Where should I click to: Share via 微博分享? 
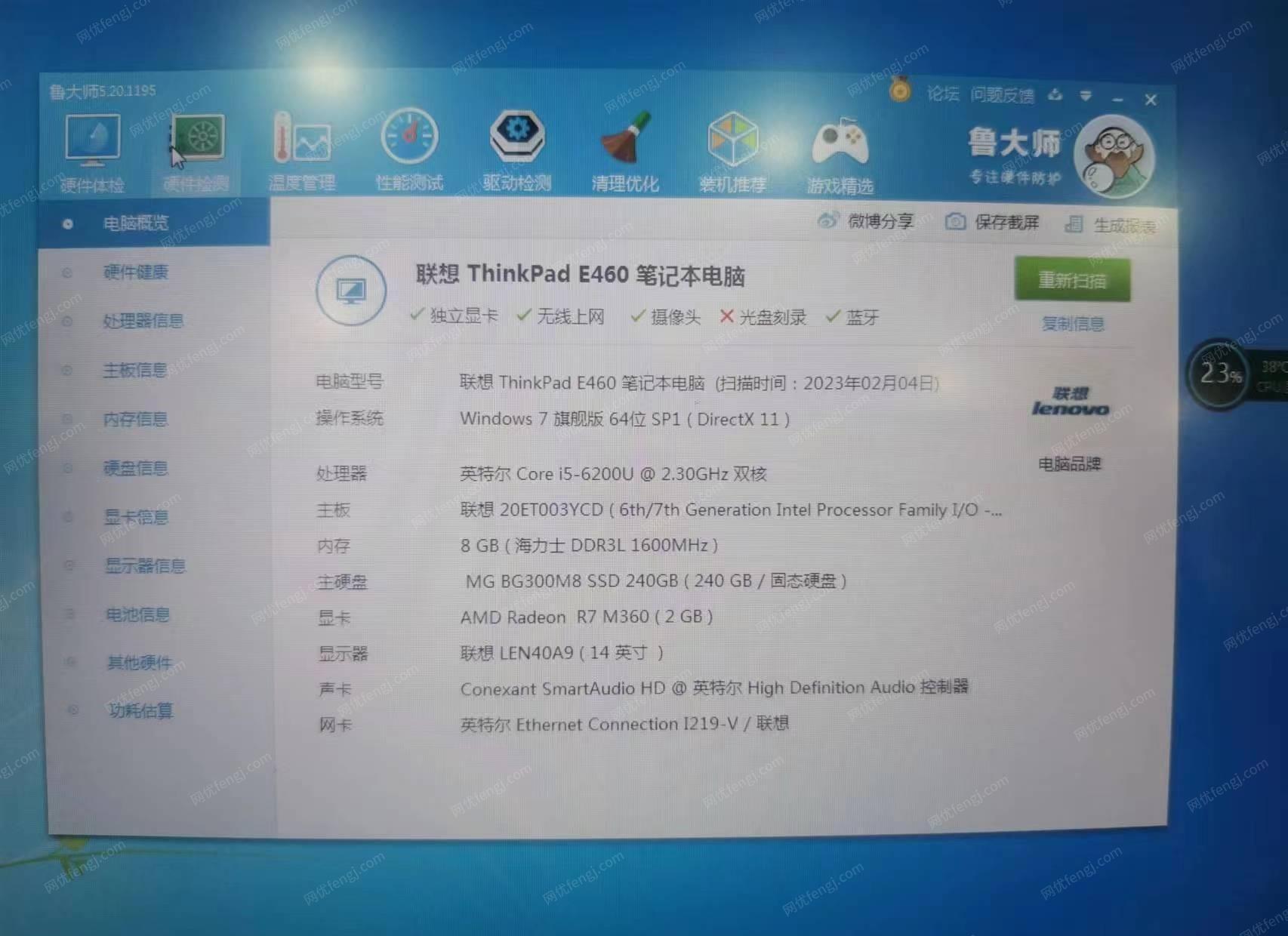point(866,220)
